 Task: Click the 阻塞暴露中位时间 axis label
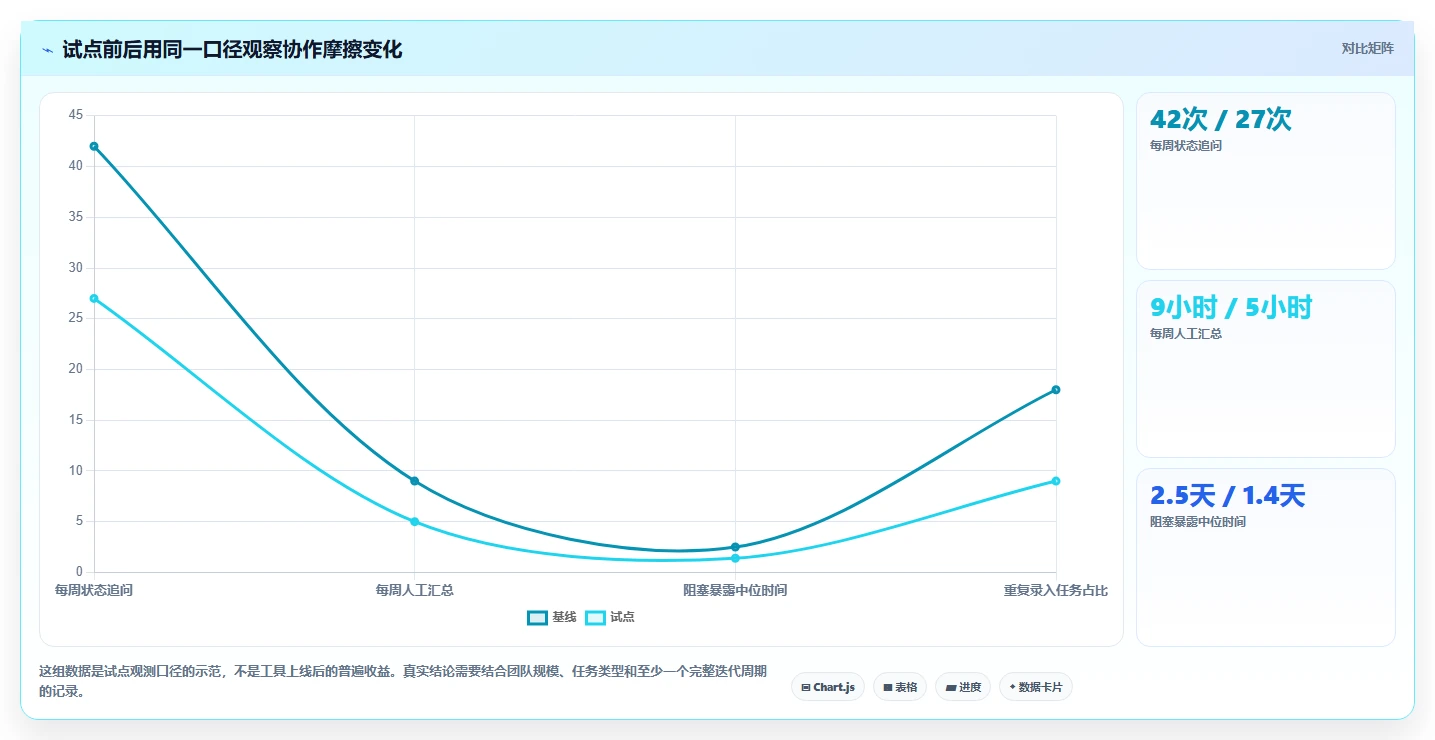coord(735,590)
